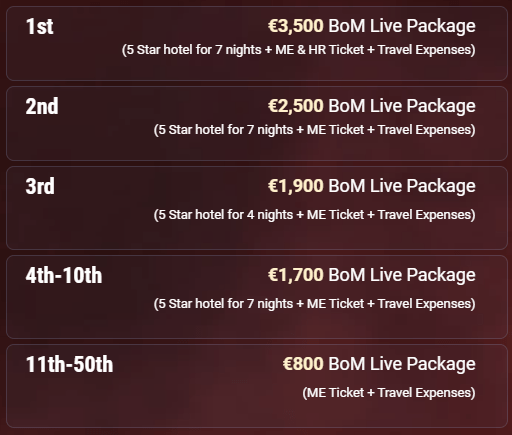Click the €1,700 prize amount
512x435 pixels.
(296, 275)
